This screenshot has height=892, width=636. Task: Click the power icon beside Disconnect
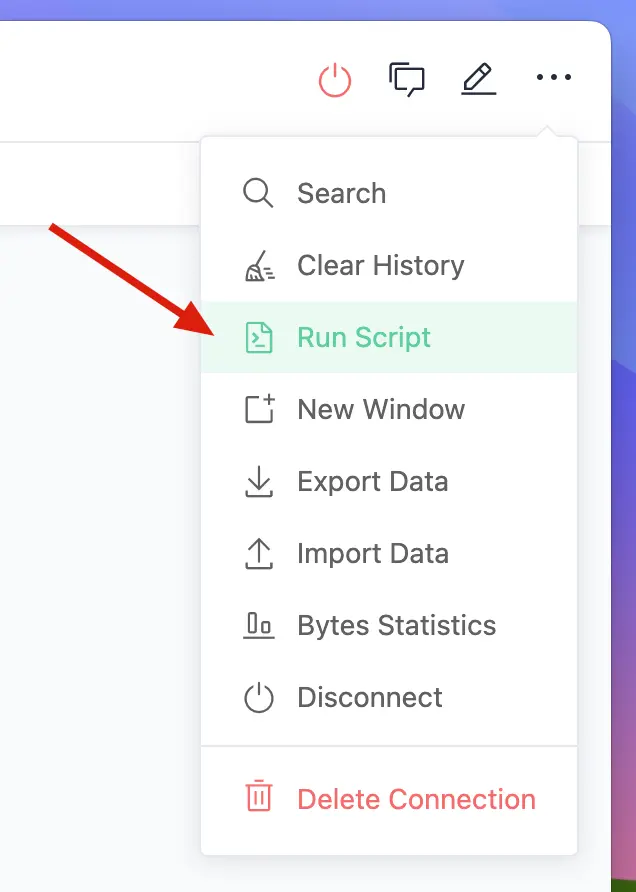coord(258,697)
